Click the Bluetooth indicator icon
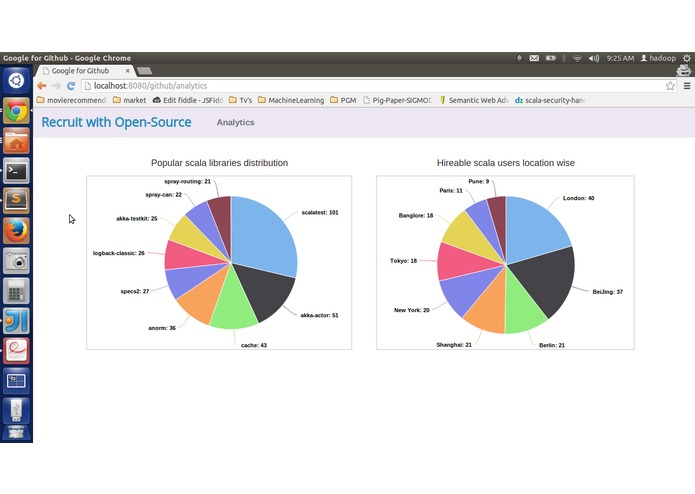Screen dimensions: 695x494 pyautogui.click(x=564, y=58)
